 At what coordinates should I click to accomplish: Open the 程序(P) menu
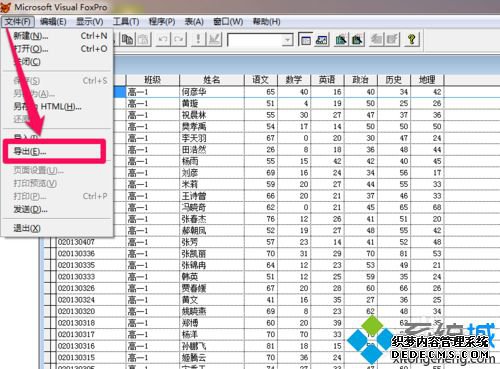162,22
